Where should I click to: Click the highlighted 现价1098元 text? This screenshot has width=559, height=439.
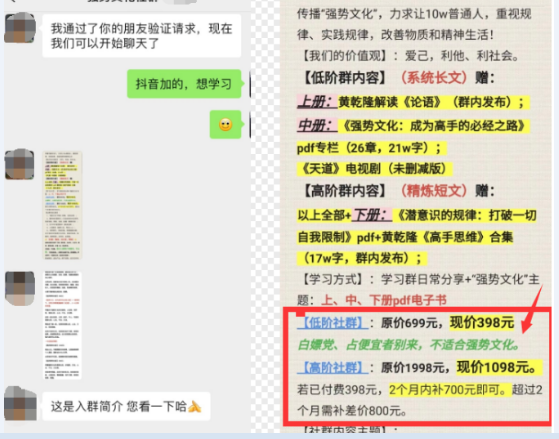pos(499,367)
